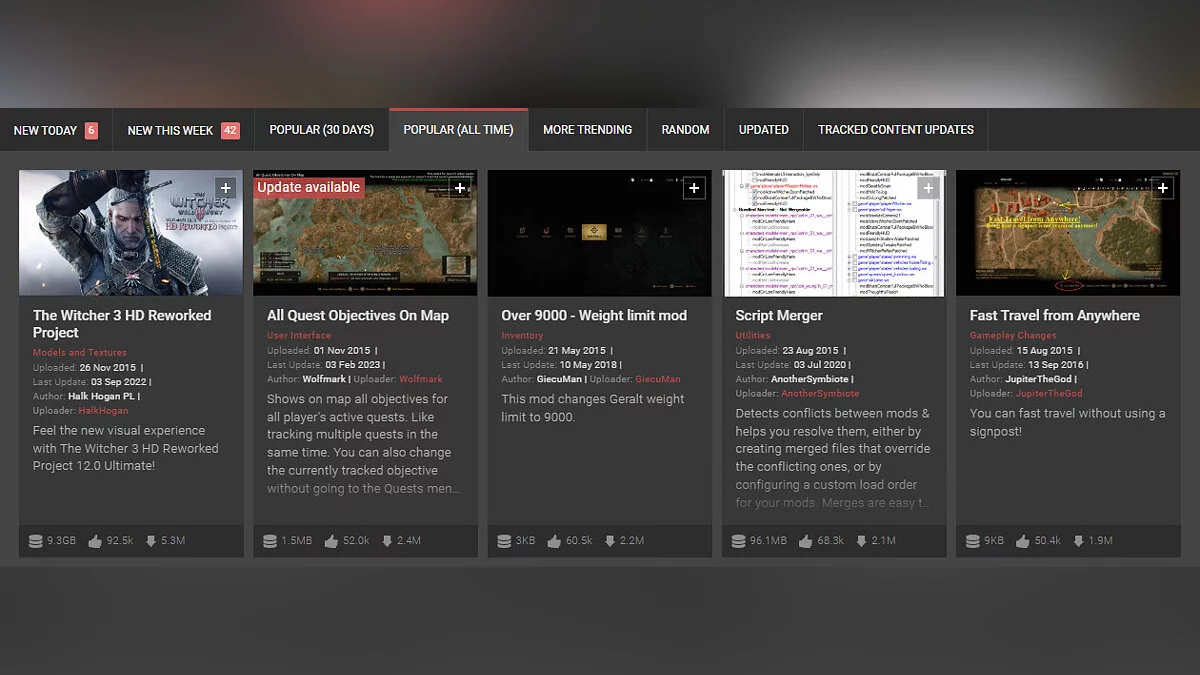Open Fast Travel from Anywhere title
This screenshot has height=675, width=1200.
(x=1055, y=315)
